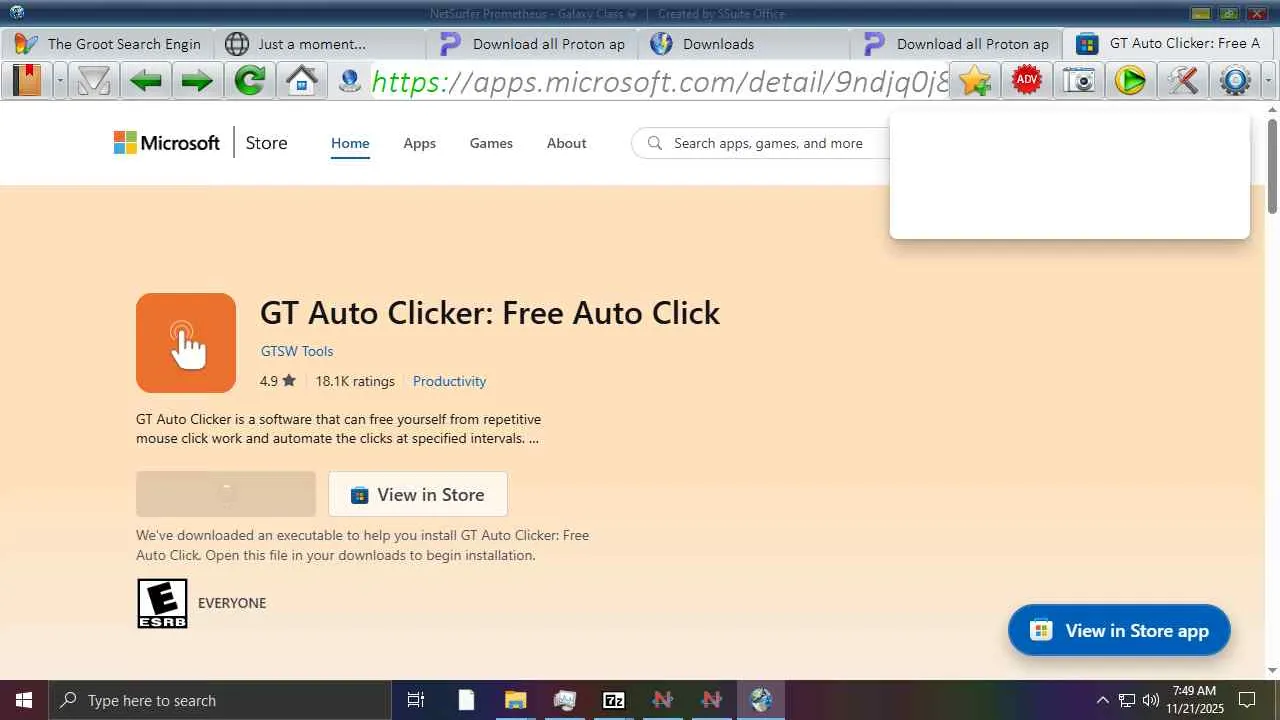Select the GT Auto Clicker tab
This screenshot has height=720, width=1280.
click(x=1168, y=44)
